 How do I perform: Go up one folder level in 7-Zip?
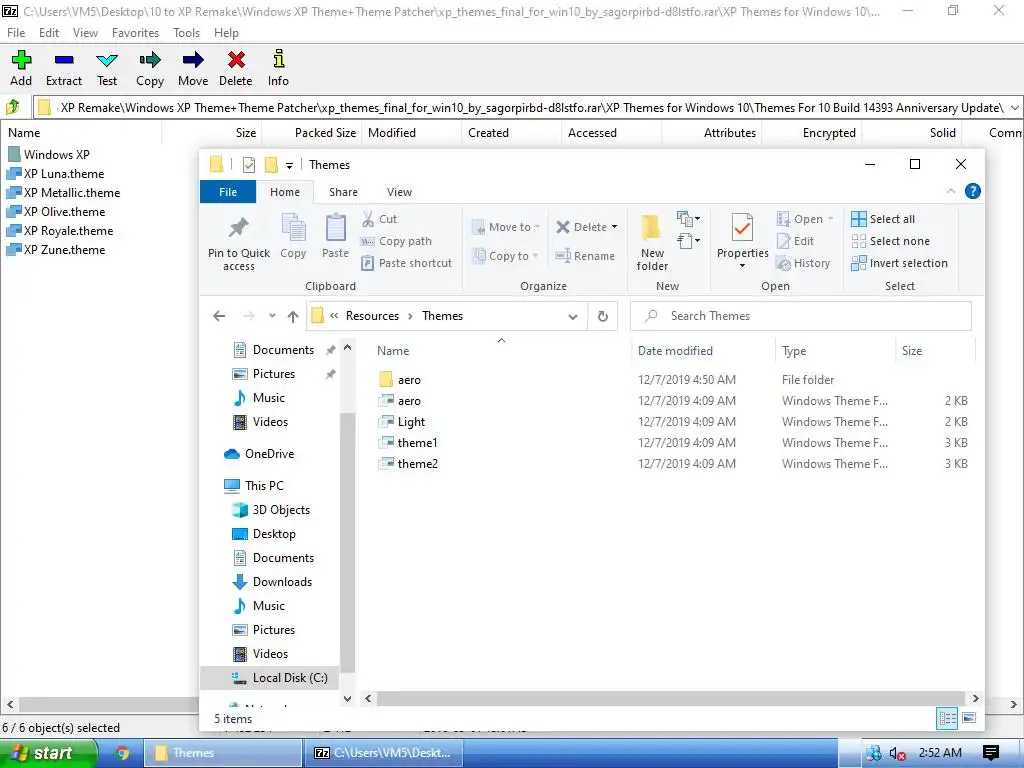point(12,107)
